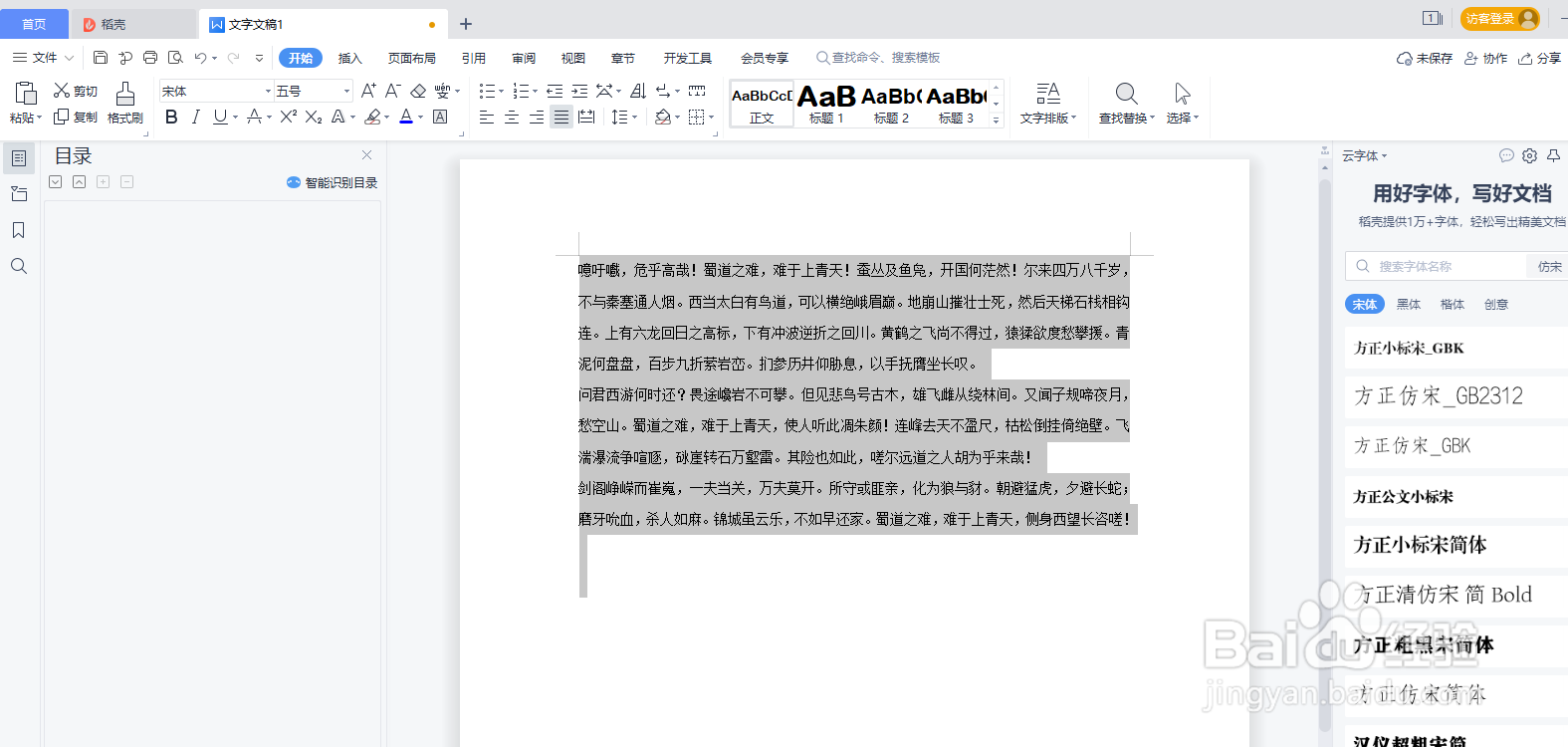This screenshot has width=1568, height=747.
Task: Open the bullet list dropdown arrow
Action: [x=501, y=91]
